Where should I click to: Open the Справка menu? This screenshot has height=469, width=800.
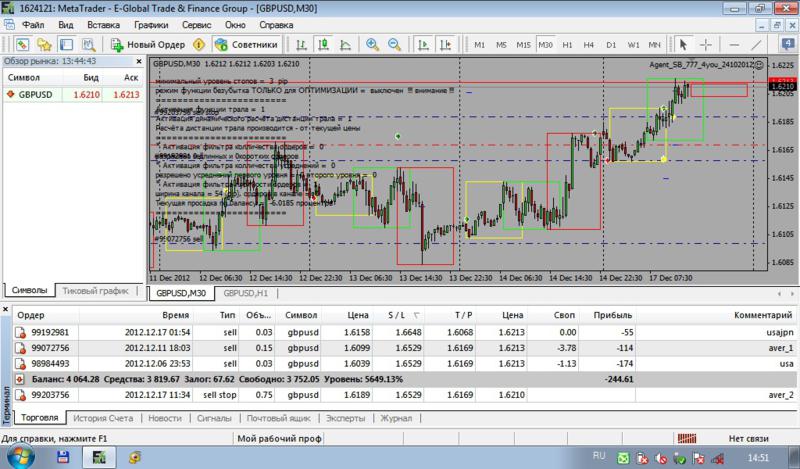tap(276, 24)
